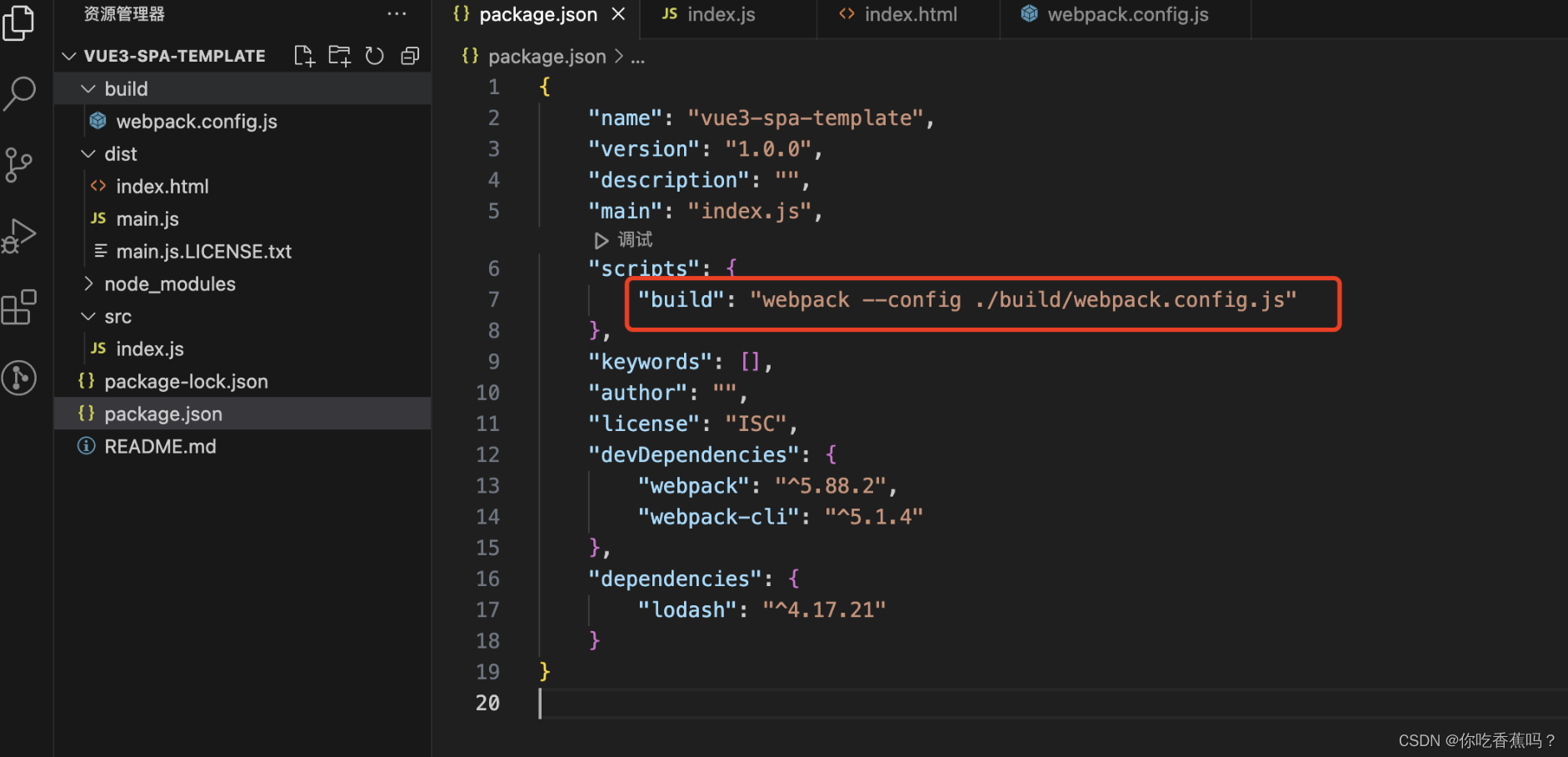Open the explorer panel more actions (...) menu

tap(397, 13)
